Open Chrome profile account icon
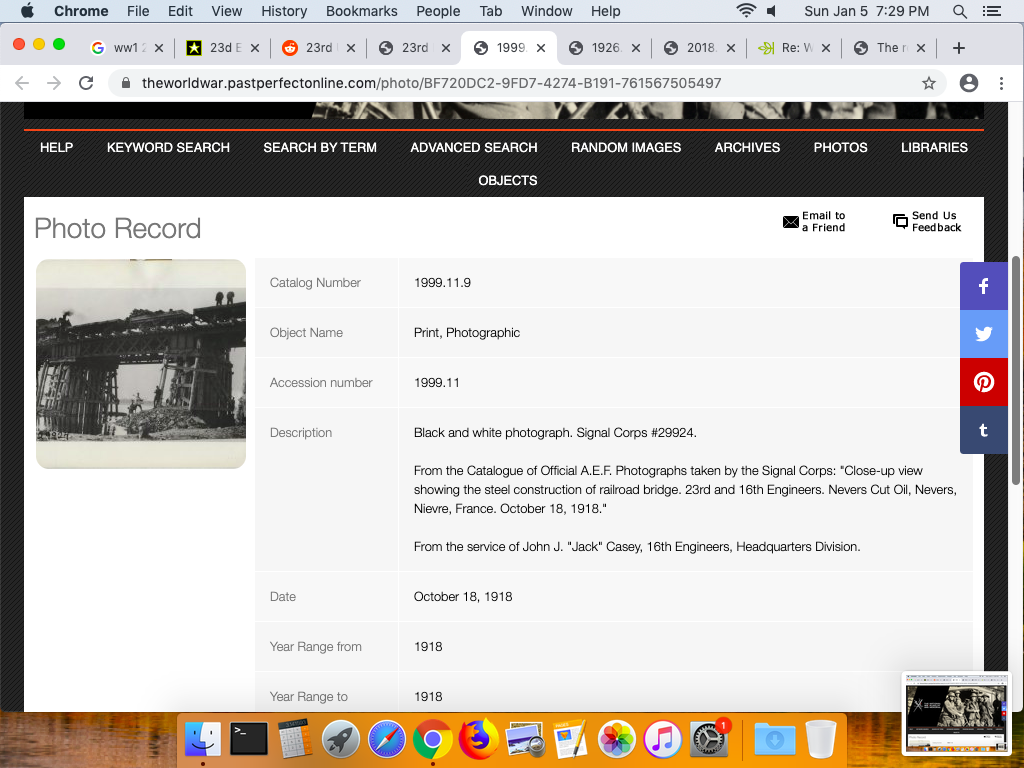 click(x=968, y=83)
